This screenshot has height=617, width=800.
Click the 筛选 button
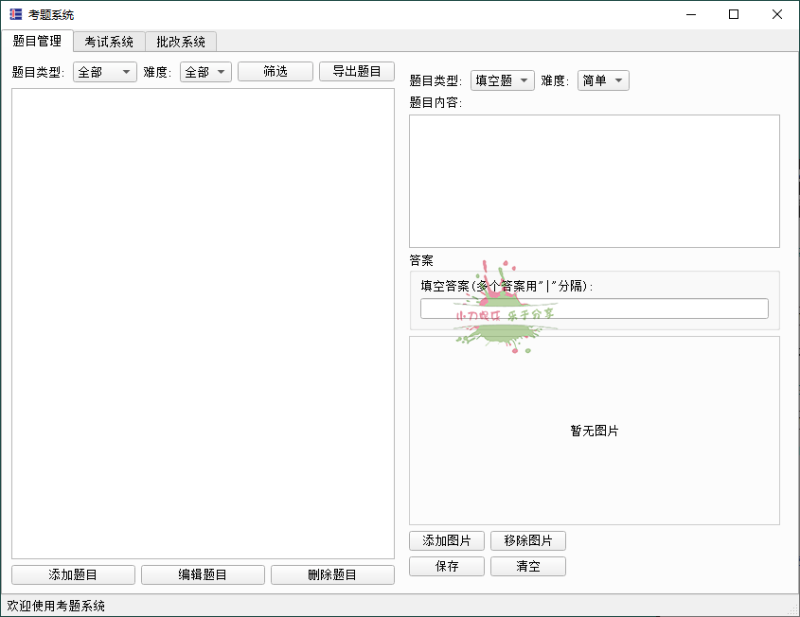275,72
